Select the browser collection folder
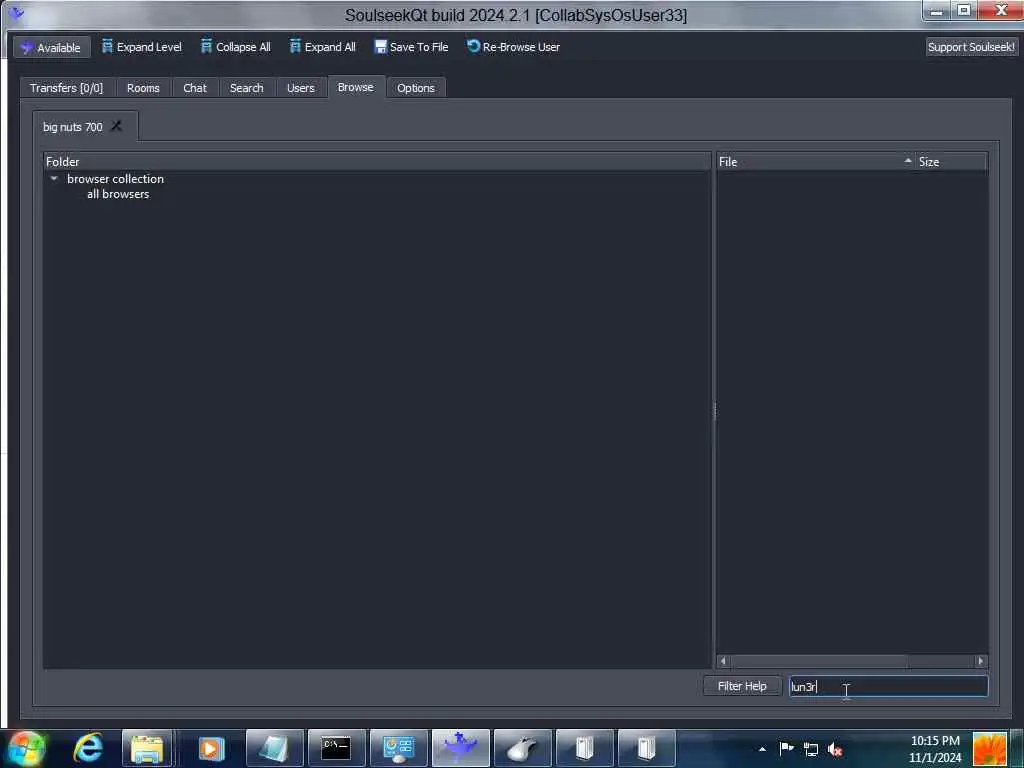 click(116, 178)
